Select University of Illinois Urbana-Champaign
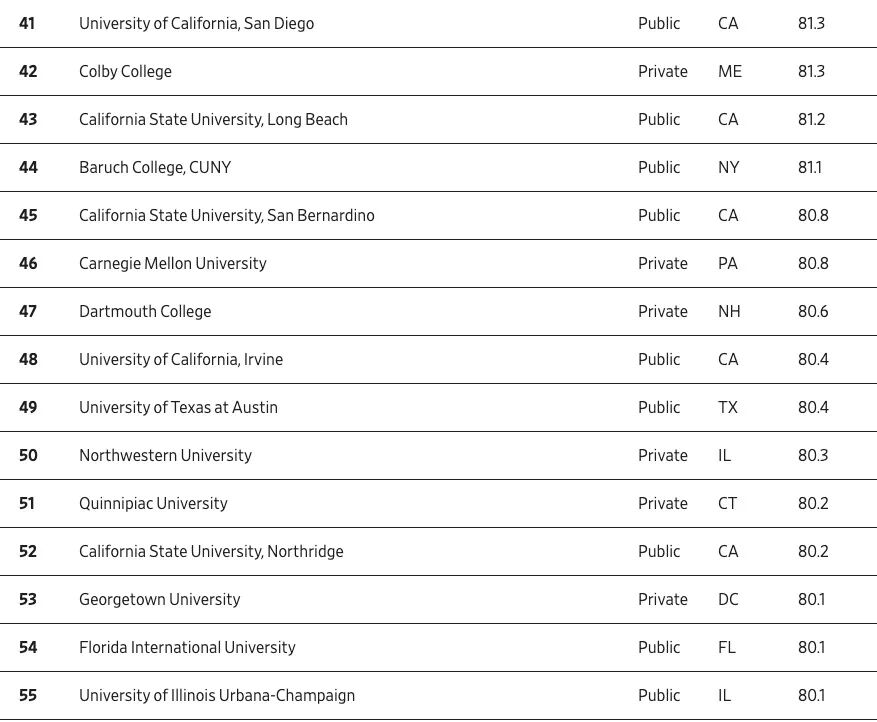The height and width of the screenshot is (722, 877). click(217, 695)
